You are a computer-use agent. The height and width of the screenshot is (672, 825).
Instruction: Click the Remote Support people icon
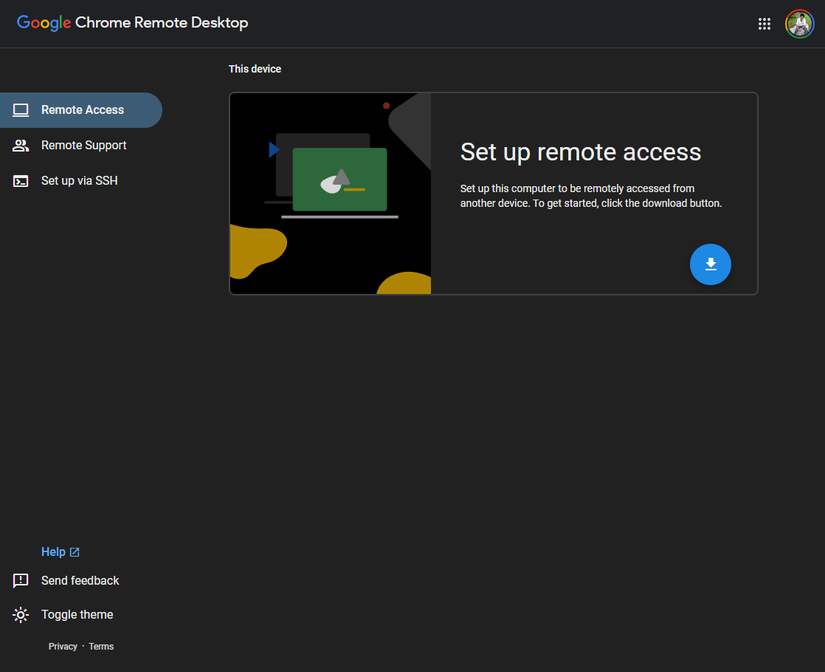(20, 145)
